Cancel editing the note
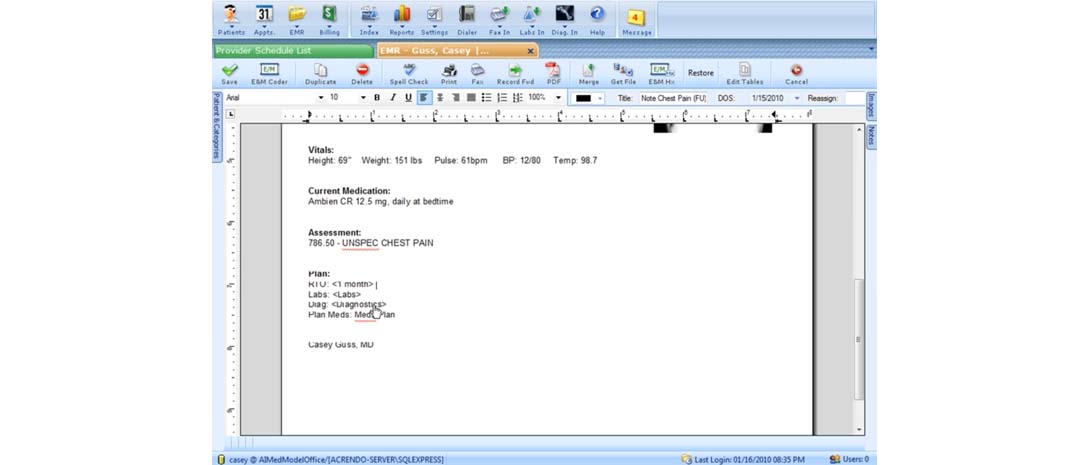 click(796, 73)
